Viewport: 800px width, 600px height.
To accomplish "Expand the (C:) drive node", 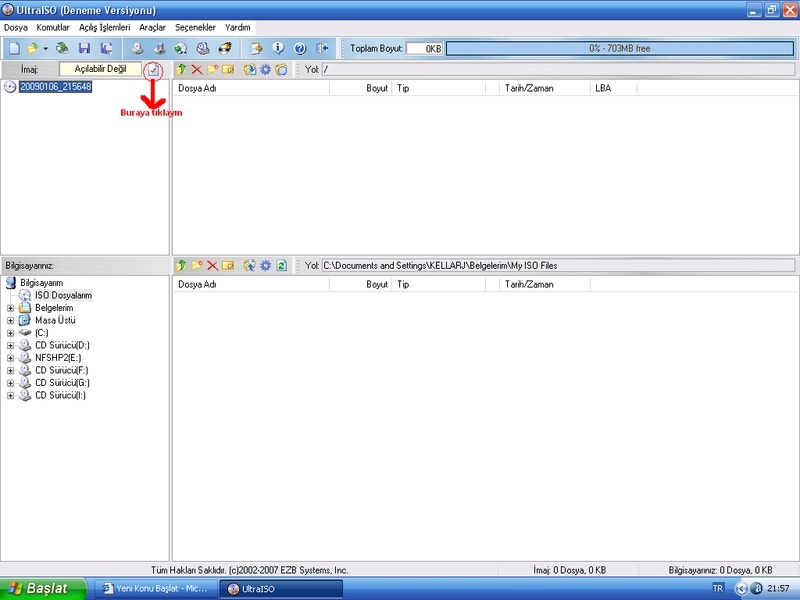I will tap(10, 333).
